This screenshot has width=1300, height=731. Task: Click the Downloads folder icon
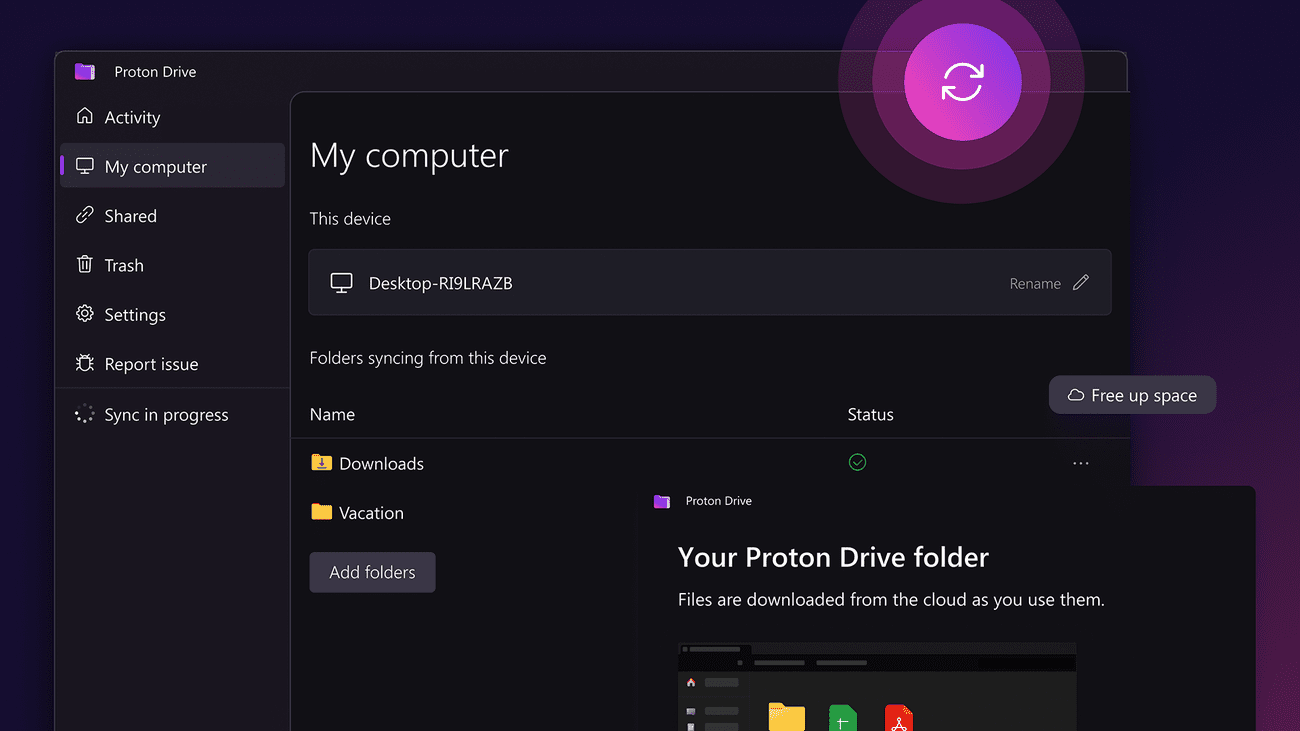coord(321,462)
